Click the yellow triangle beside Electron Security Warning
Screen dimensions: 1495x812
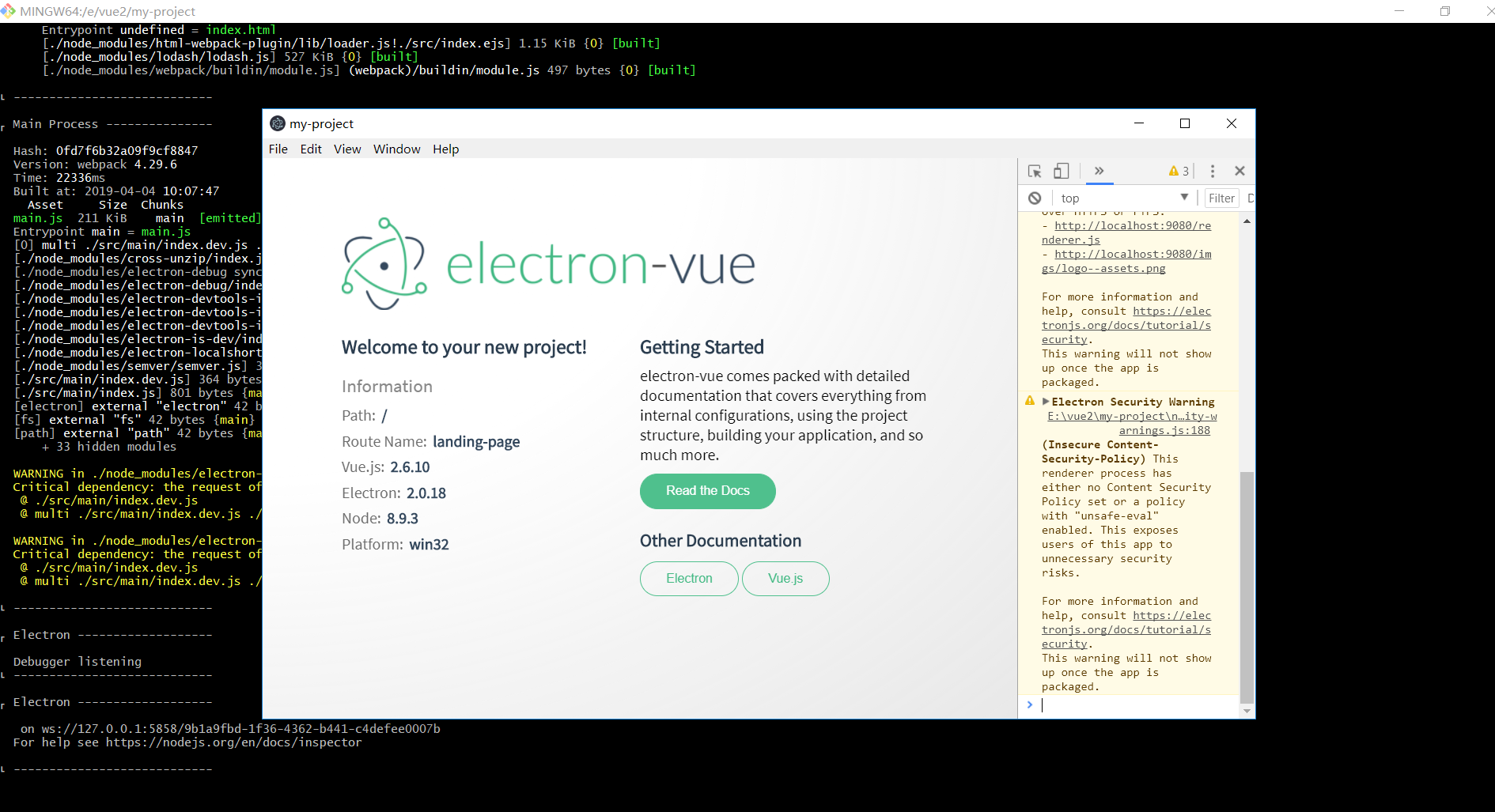point(1029,400)
